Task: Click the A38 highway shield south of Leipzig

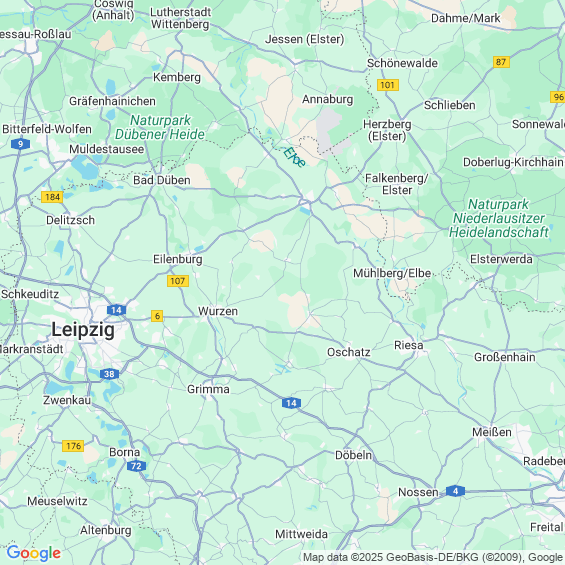Action: [x=109, y=374]
